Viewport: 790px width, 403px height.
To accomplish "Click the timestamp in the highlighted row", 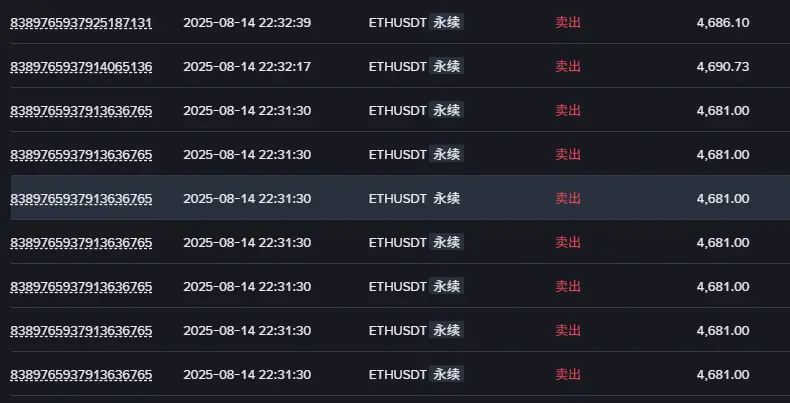I will tap(247, 198).
